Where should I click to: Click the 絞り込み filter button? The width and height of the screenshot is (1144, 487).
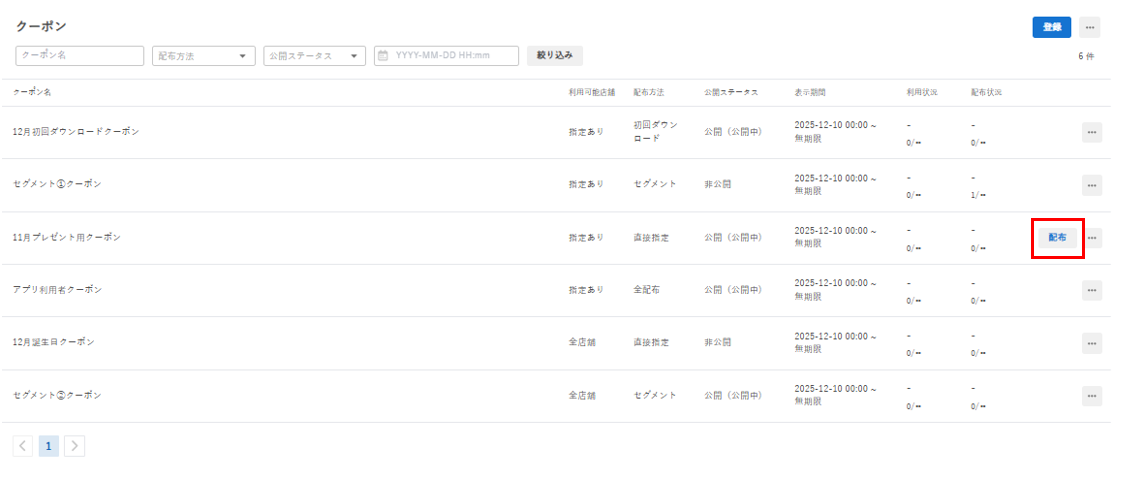(554, 55)
